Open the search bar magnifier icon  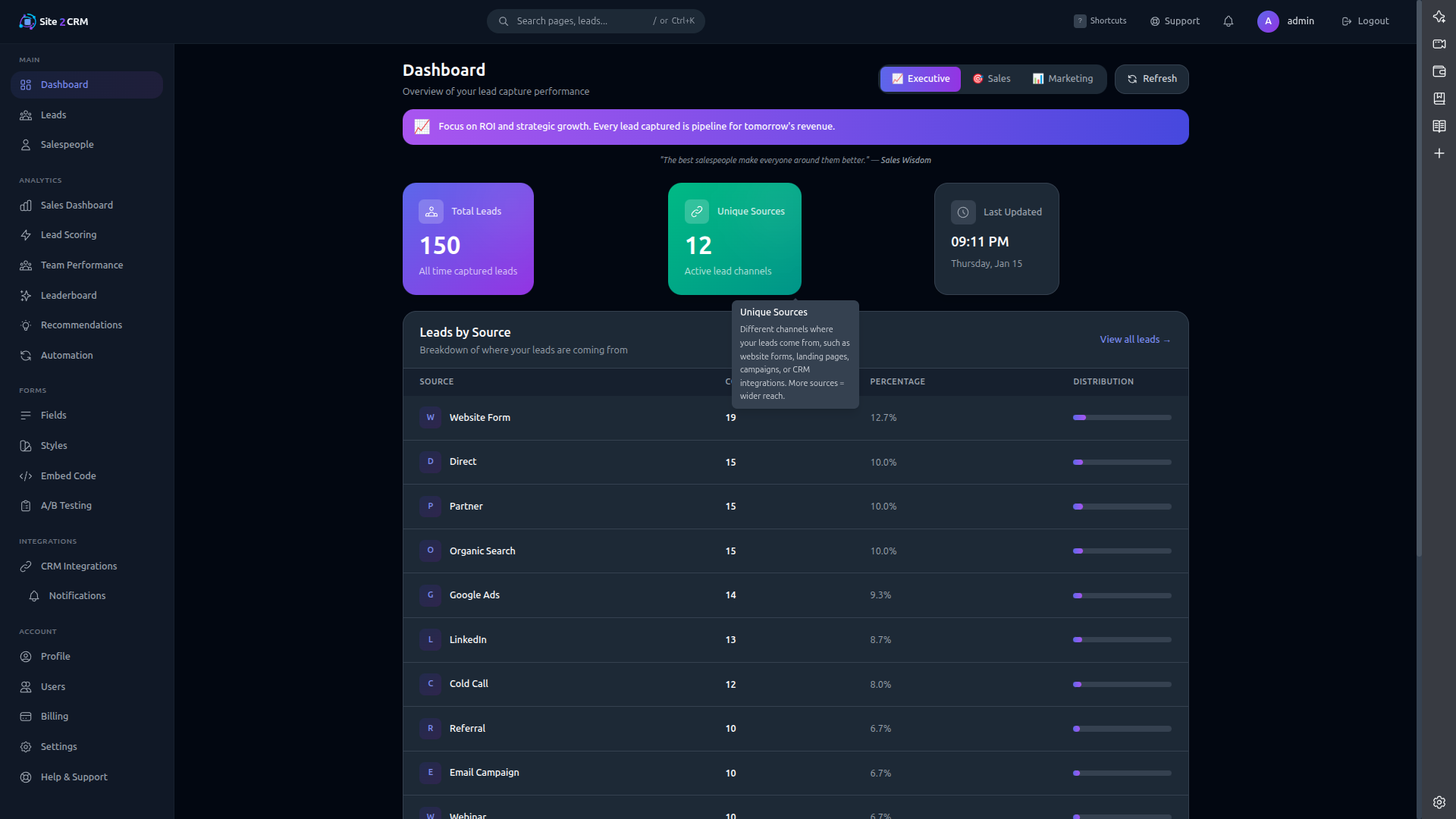(x=503, y=20)
